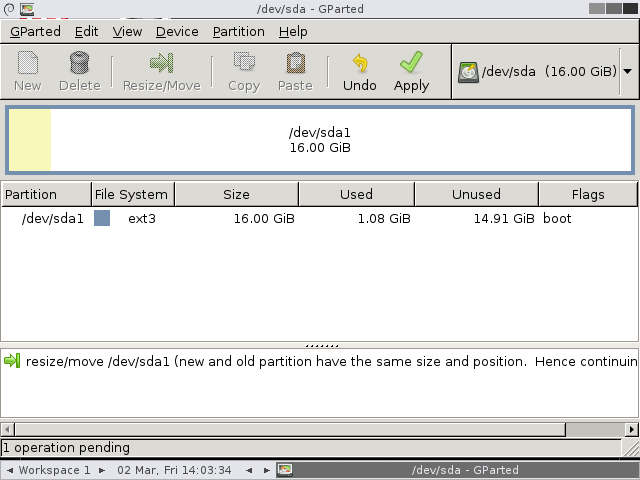Click the Delete partition trash icon

(80, 62)
